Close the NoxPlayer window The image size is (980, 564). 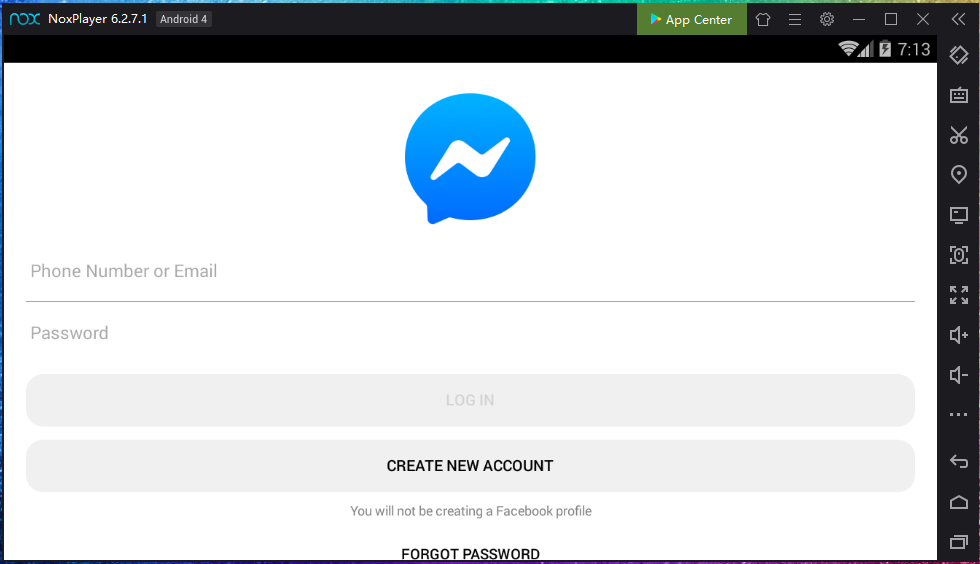tap(922, 19)
